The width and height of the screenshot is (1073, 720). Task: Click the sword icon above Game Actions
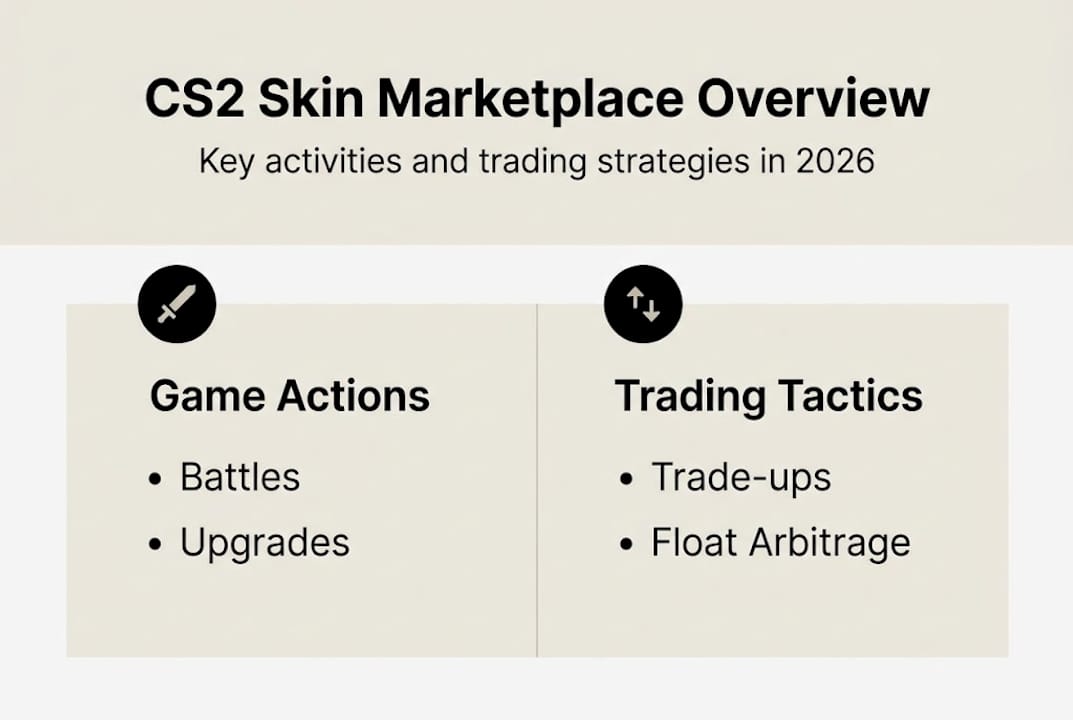pyautogui.click(x=177, y=304)
